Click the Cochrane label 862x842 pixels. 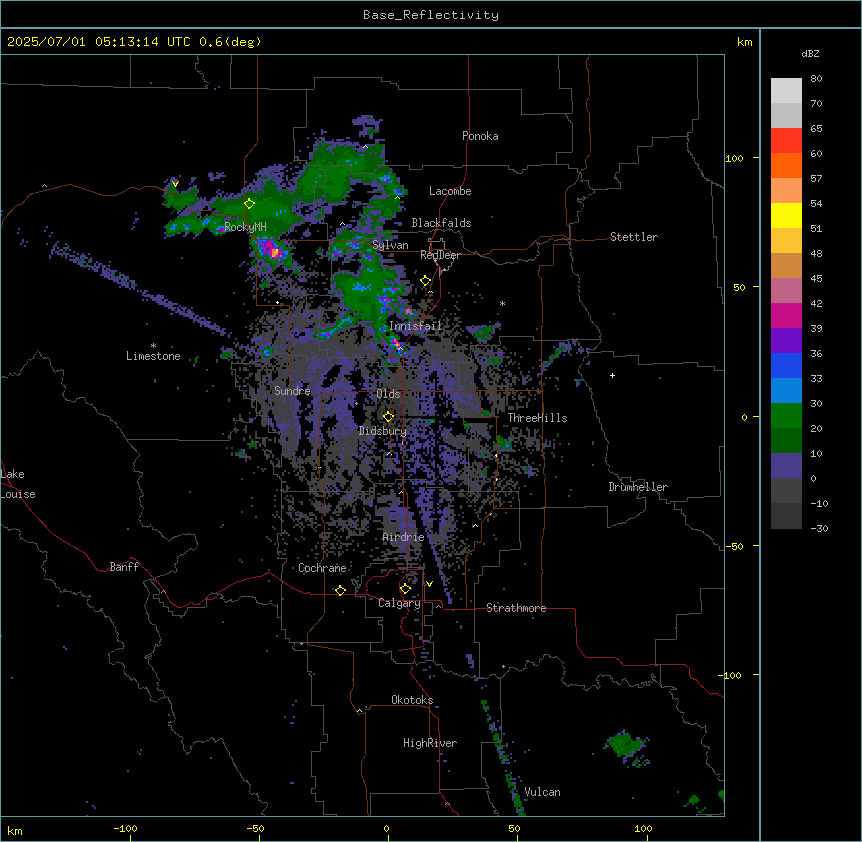(322, 568)
